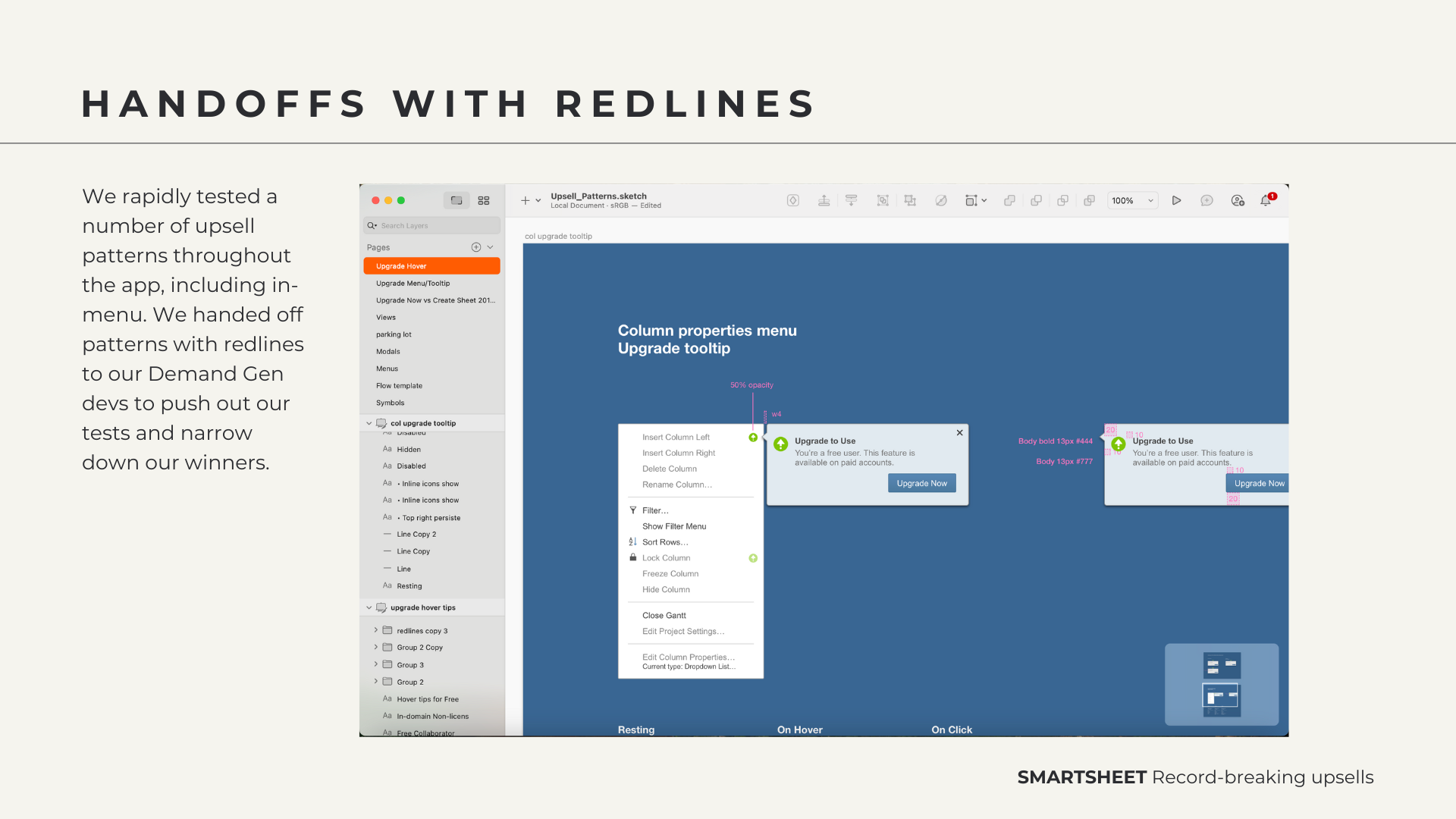The height and width of the screenshot is (819, 1456).
Task: Collapse the col upgrade tooltip artboard
Action: pyautogui.click(x=369, y=423)
